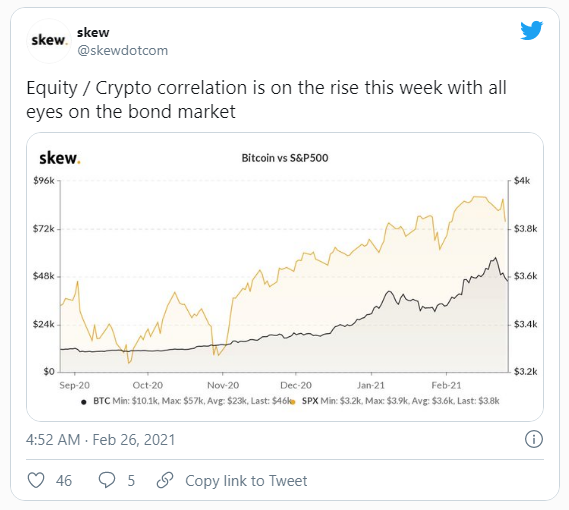Open the @skewdotcom handle link
The width and height of the screenshot is (569, 510).
click(x=123, y=50)
